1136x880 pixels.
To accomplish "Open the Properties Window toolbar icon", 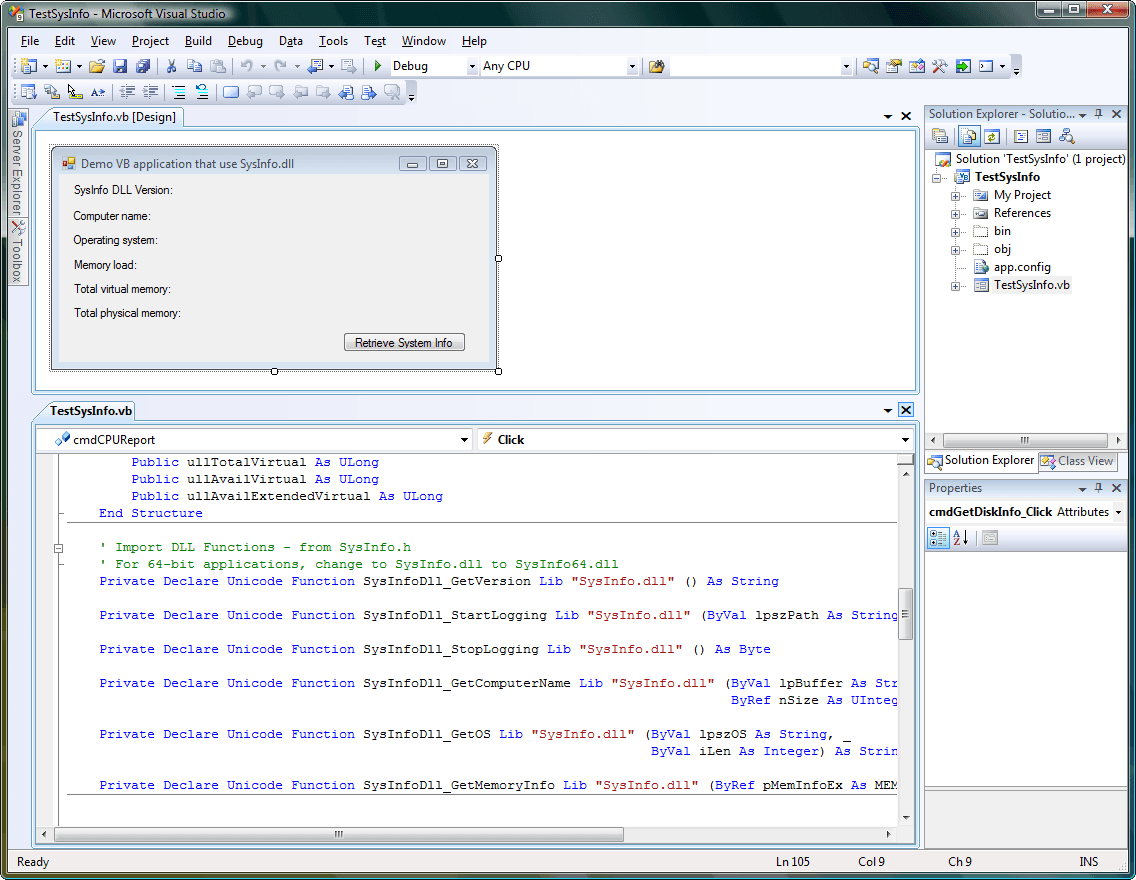I will pos(893,66).
